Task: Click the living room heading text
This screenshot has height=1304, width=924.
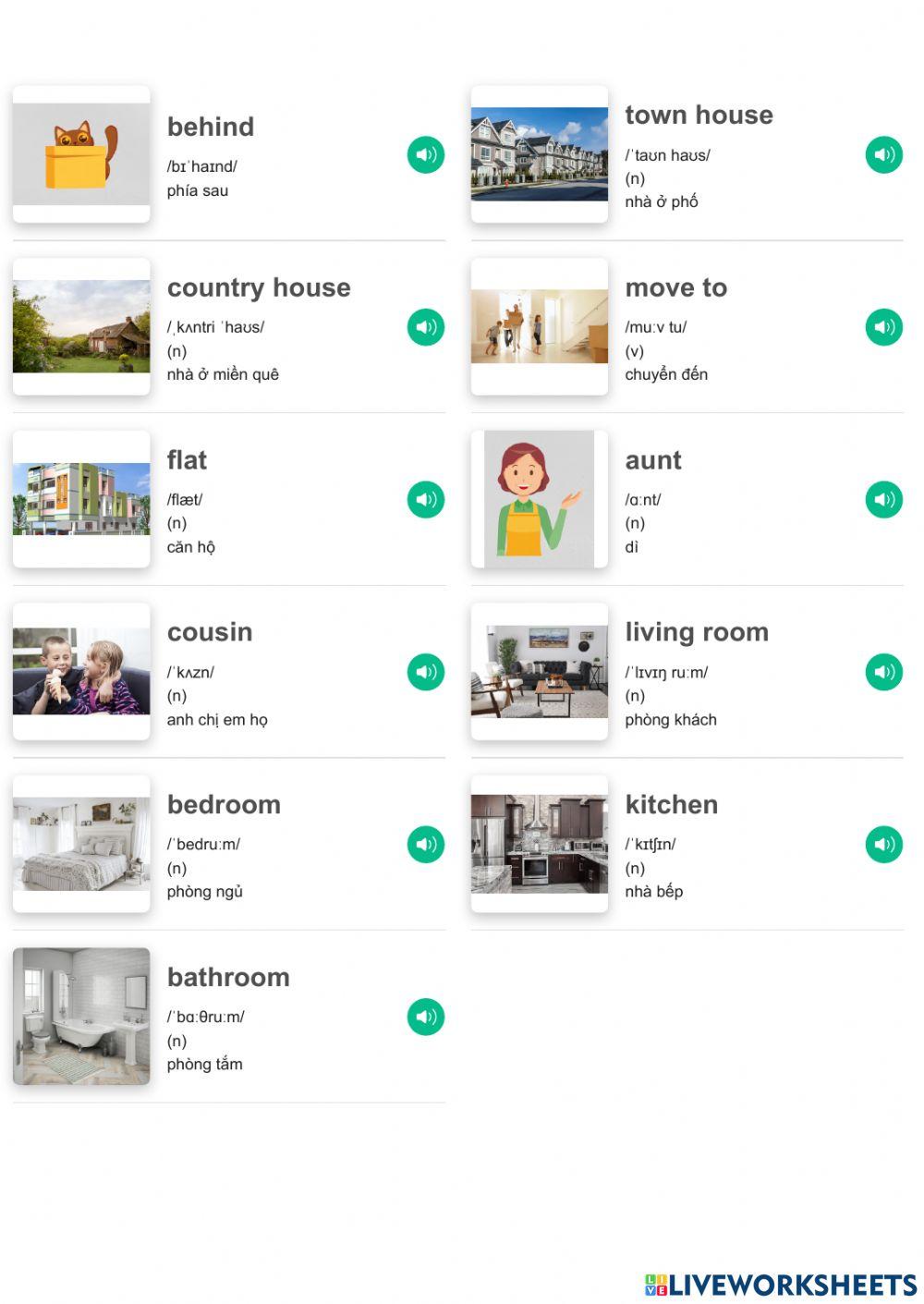Action: (697, 632)
